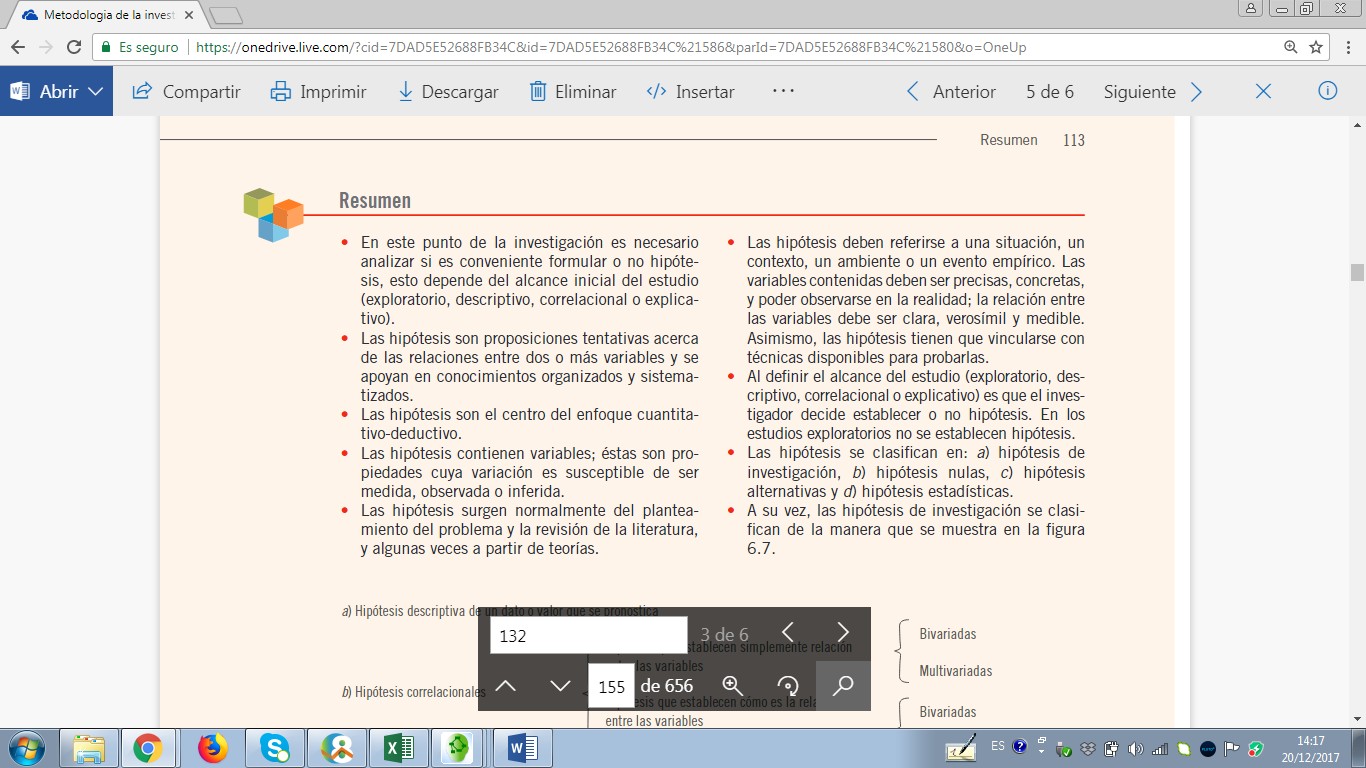Open the file info panel icon
This screenshot has height=768, width=1366.
tap(1328, 91)
